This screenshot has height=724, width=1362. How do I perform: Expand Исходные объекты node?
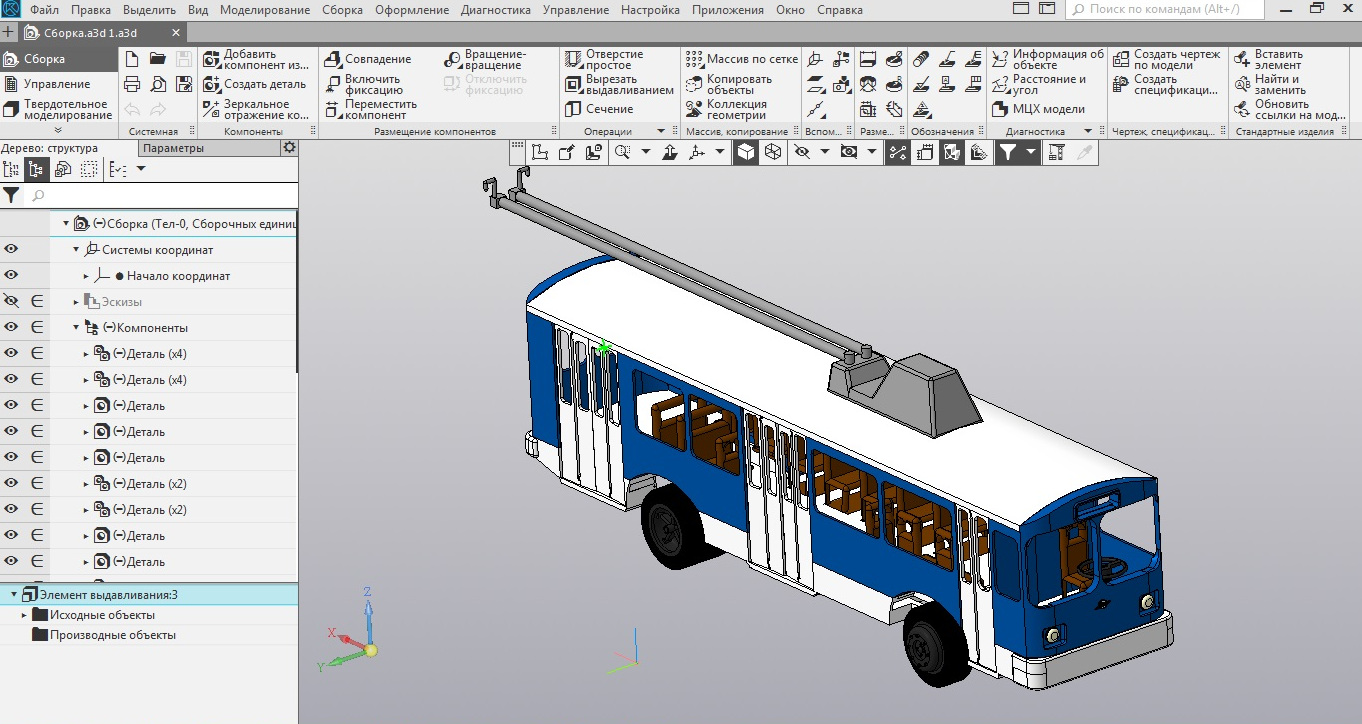(24, 615)
